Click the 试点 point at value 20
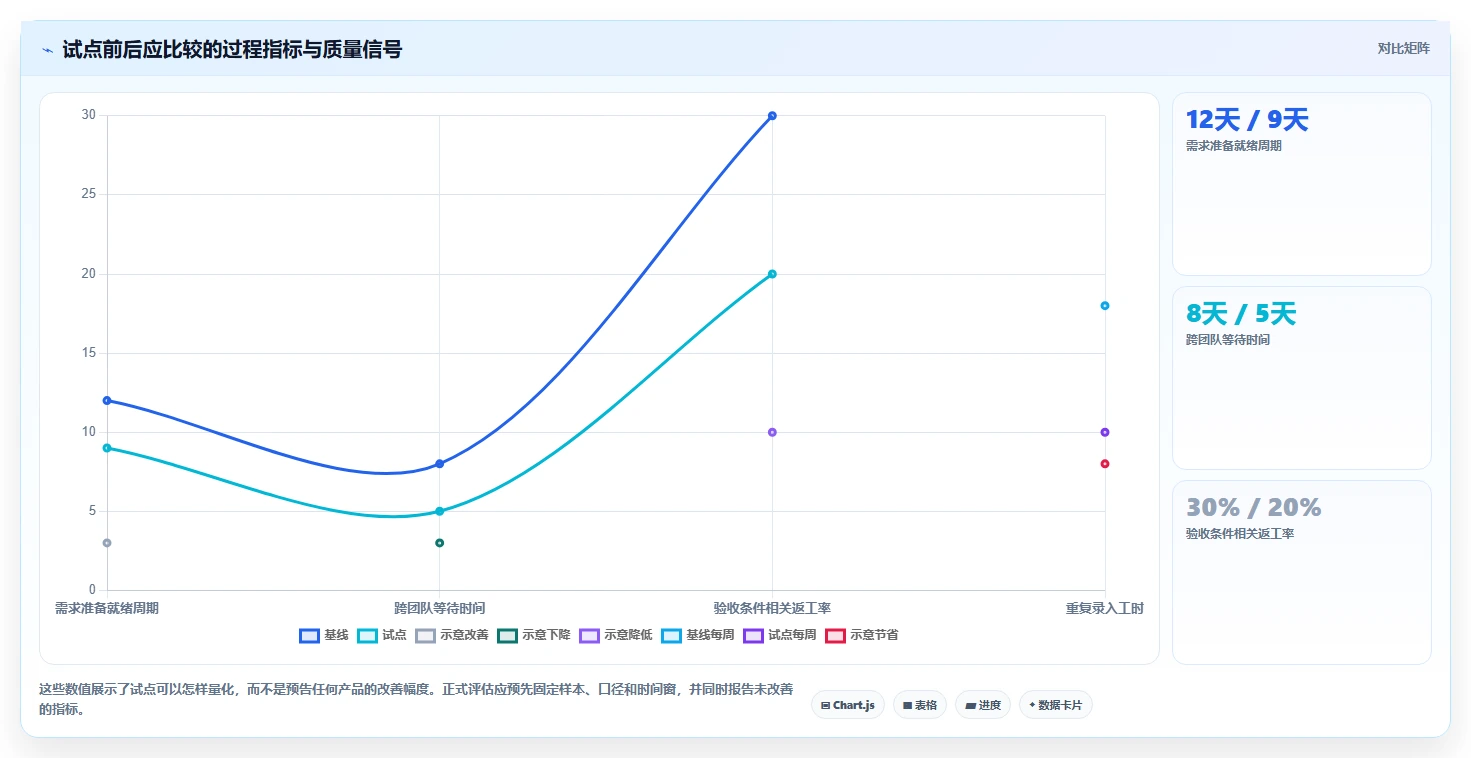The height and width of the screenshot is (758, 1471). 772,274
